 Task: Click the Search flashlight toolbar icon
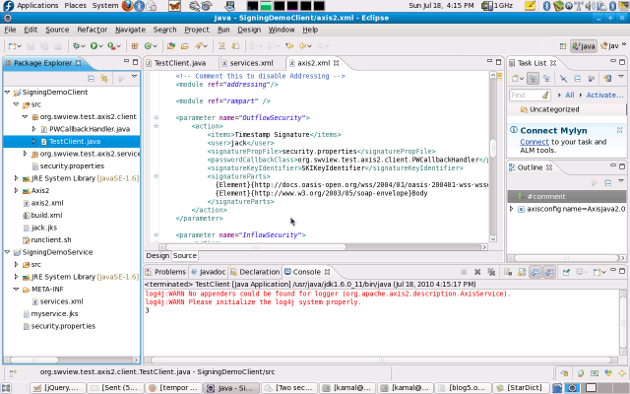tap(198, 46)
